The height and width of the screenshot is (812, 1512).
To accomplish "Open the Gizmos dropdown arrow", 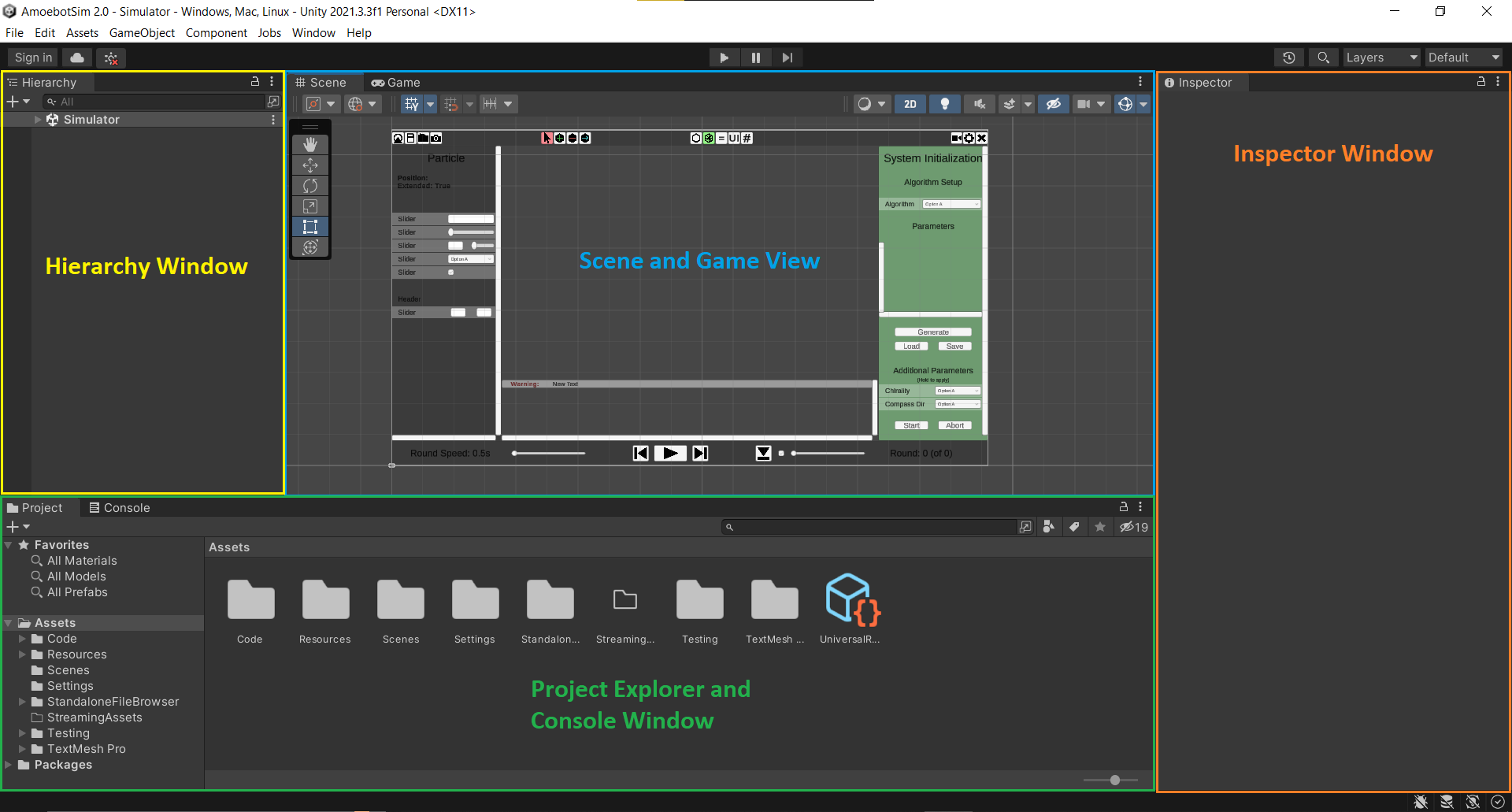I will click(x=1143, y=104).
